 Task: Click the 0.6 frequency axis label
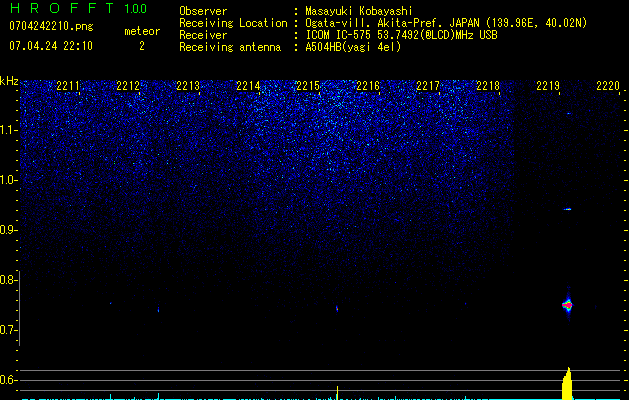pyautogui.click(x=8, y=380)
